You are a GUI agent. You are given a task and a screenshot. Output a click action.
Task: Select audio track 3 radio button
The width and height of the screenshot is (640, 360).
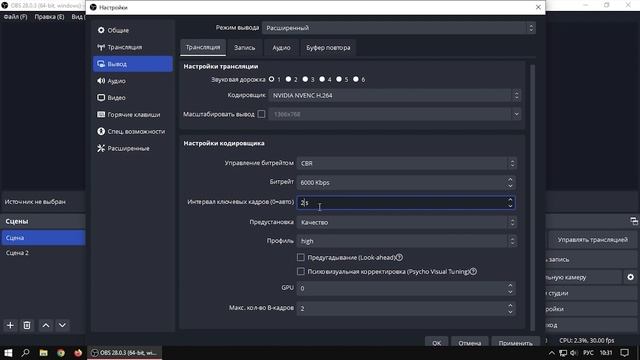(x=305, y=79)
